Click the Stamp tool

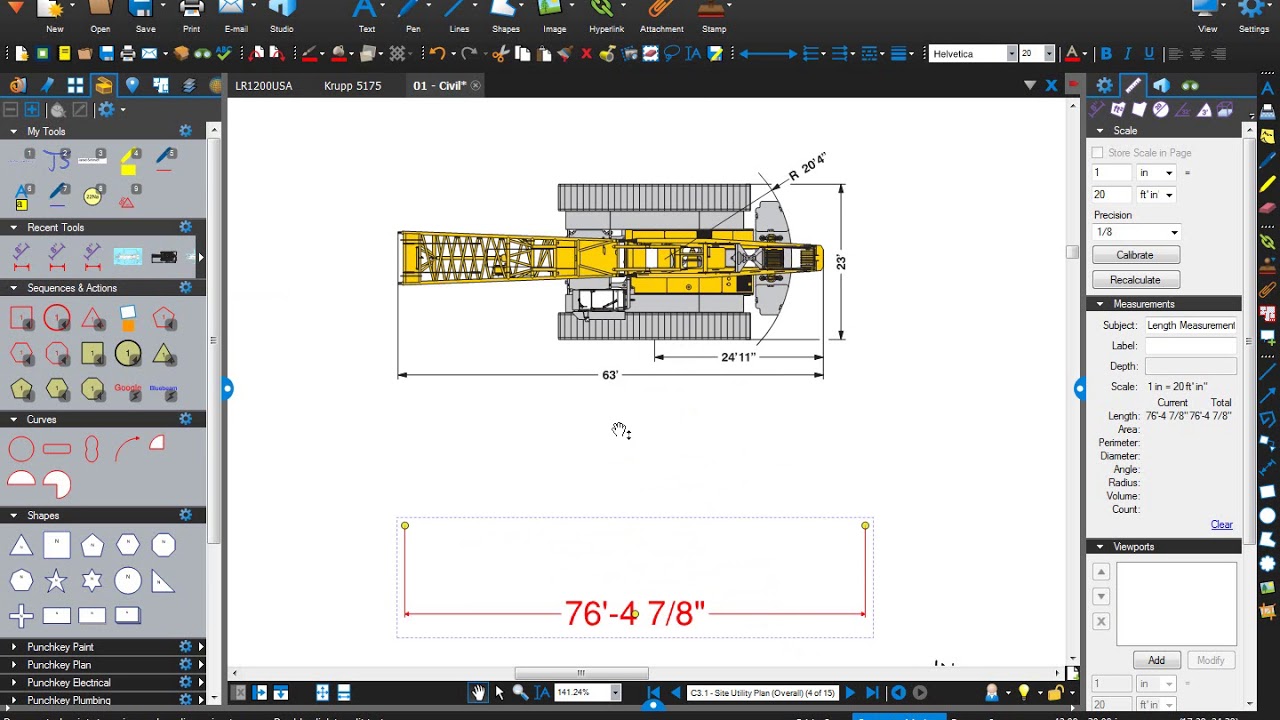714,17
